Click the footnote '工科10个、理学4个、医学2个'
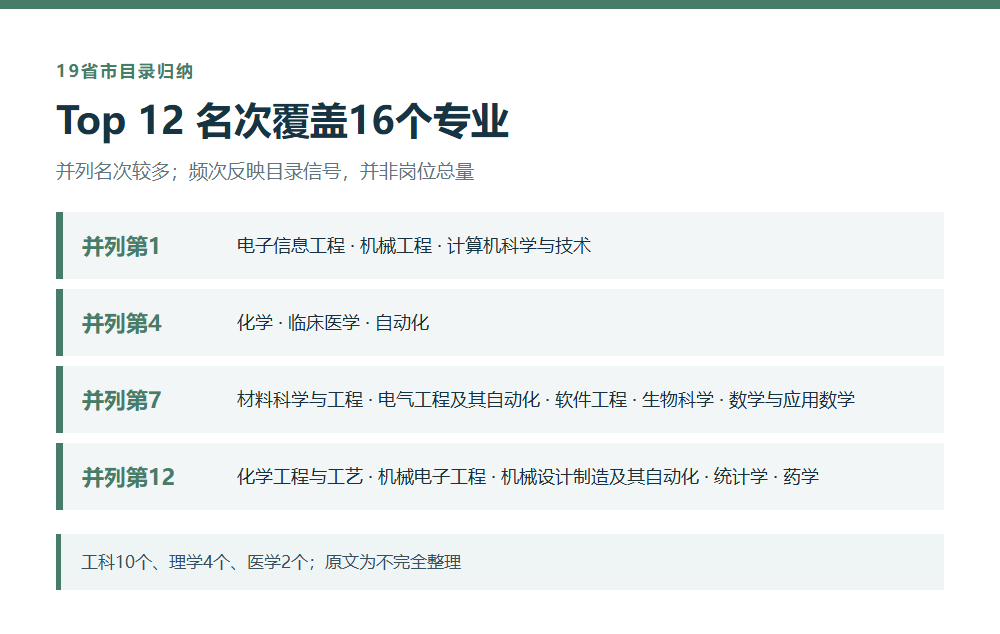Image resolution: width=1000 pixels, height=634 pixels. [x=271, y=562]
